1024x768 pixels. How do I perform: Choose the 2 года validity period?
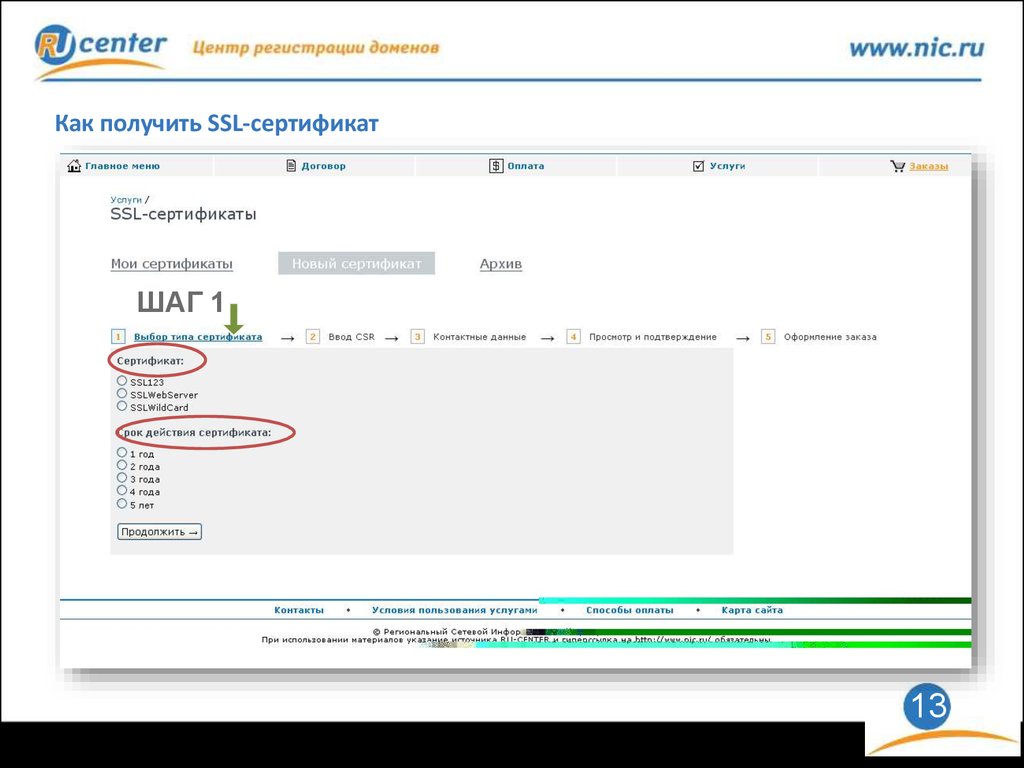pos(122,465)
